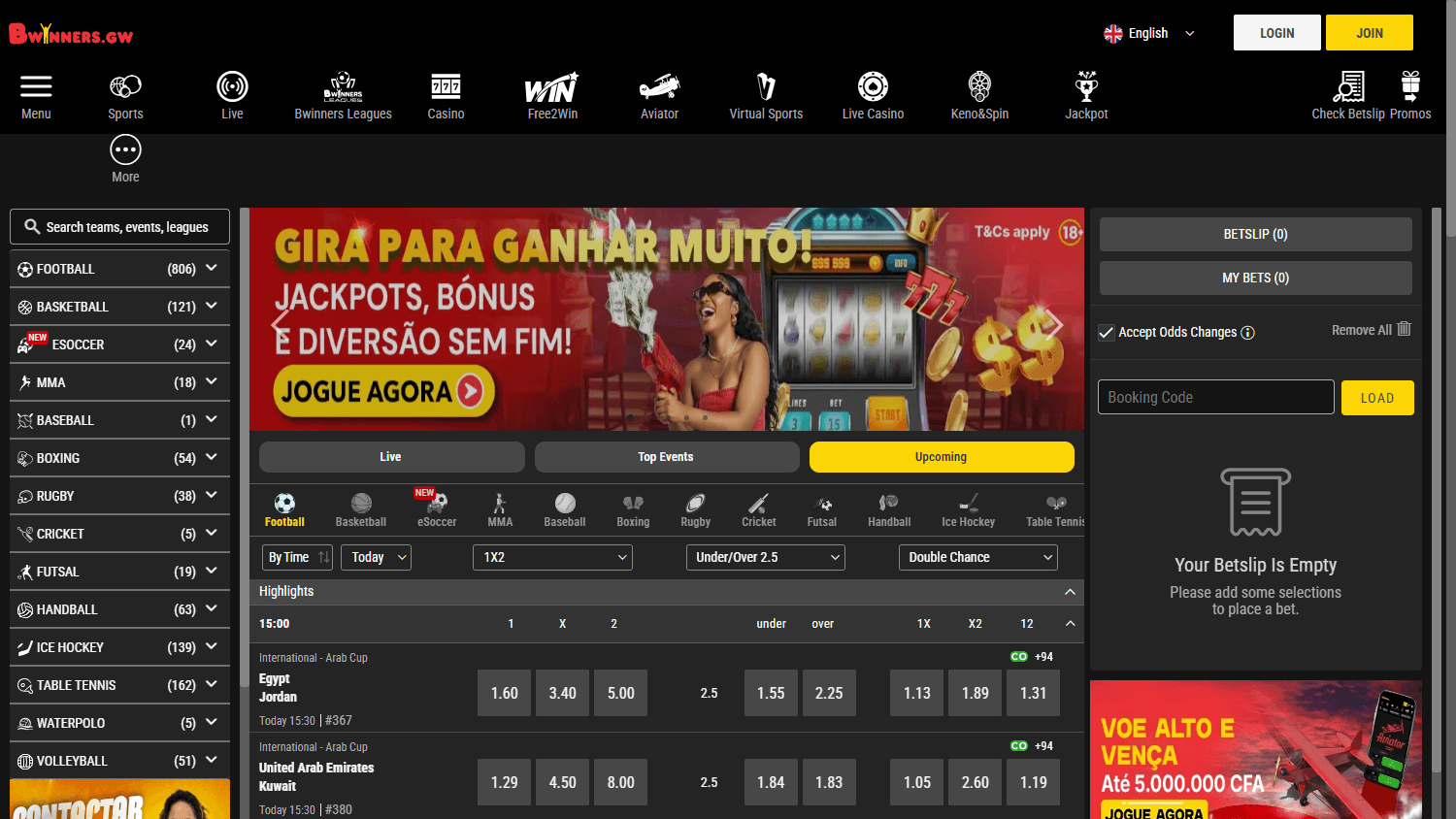Click the LOAD button for booking codes
Viewport: 1456px width, 819px height.
[x=1376, y=397]
